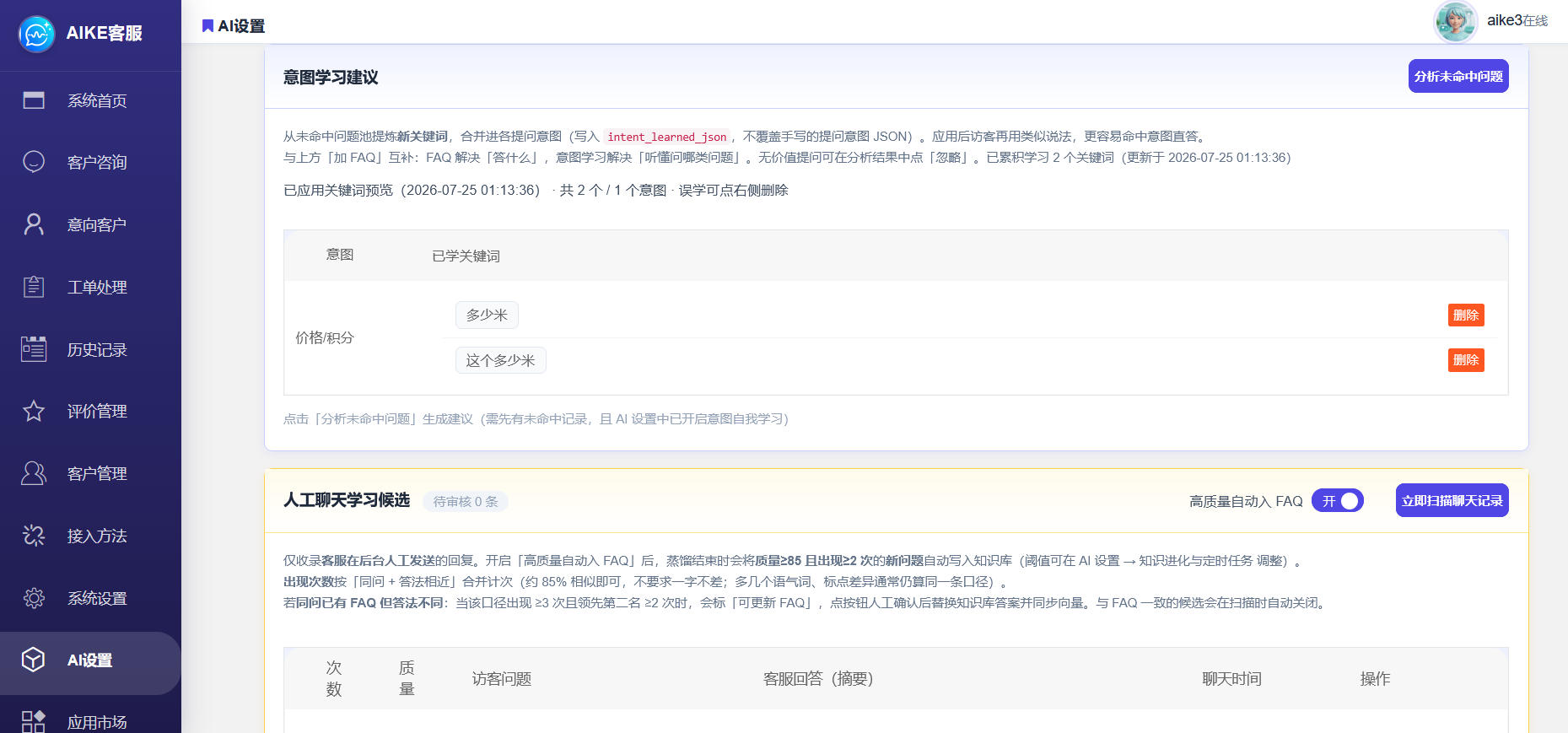The height and width of the screenshot is (733, 1568).
Task: Click 分析未命中问题 button
Action: click(1458, 76)
